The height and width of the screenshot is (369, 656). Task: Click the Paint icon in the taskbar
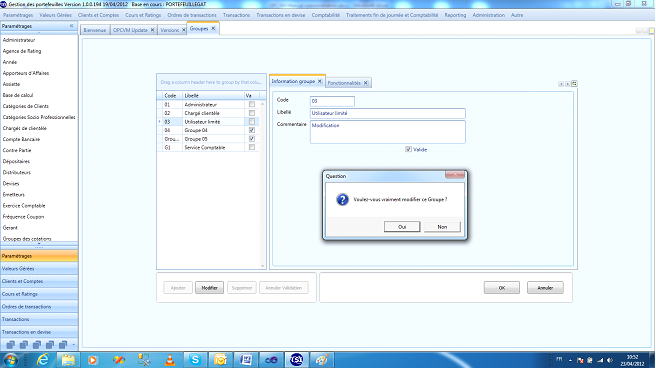coord(321,359)
